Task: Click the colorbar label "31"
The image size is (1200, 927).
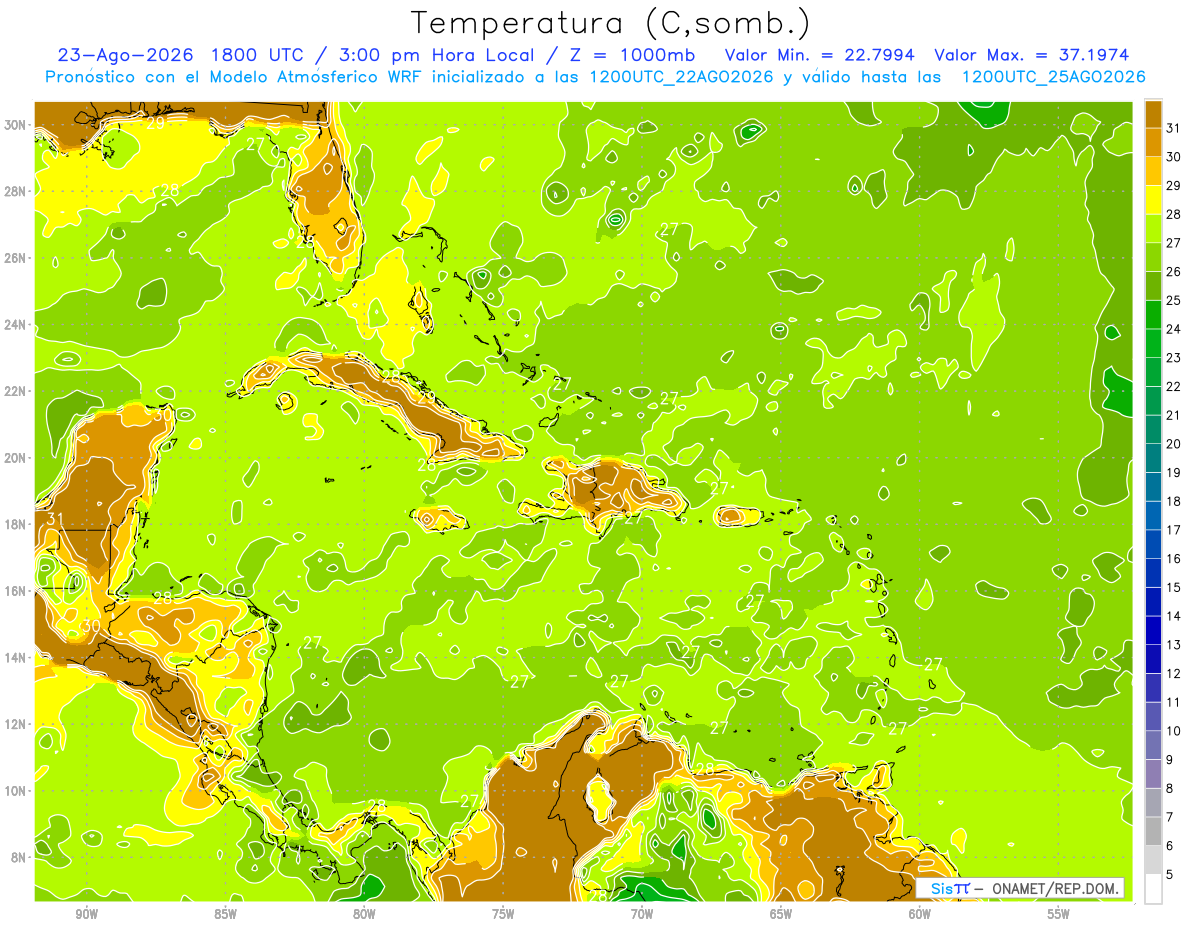Action: tap(1174, 128)
